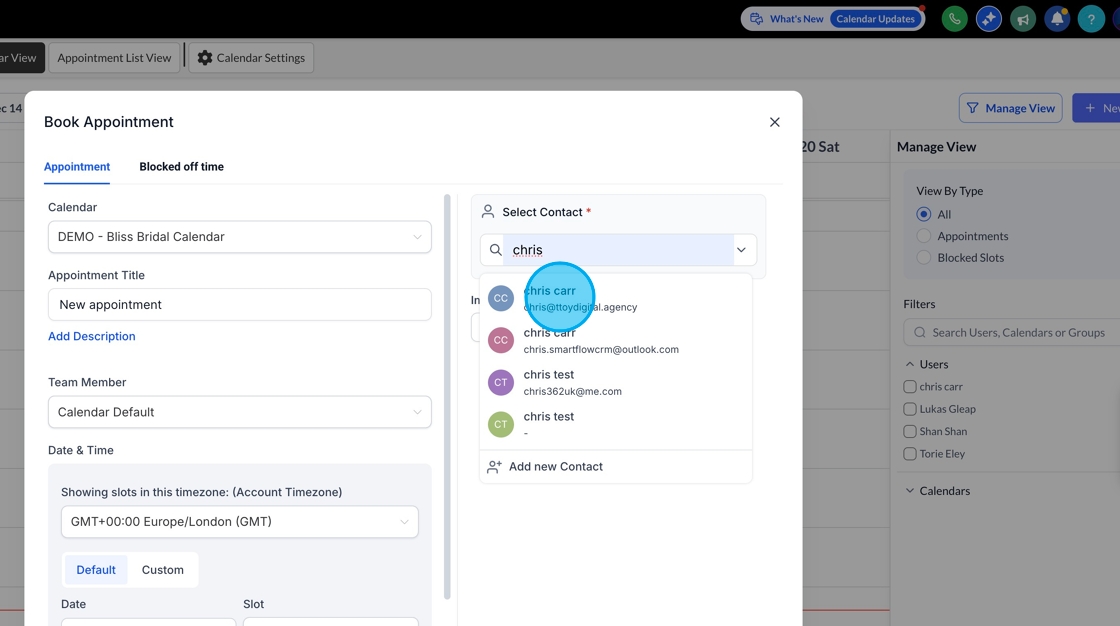Click the CT avatar for chris362uk@me.com
Screen dimensions: 1120x626
pos(501,382)
